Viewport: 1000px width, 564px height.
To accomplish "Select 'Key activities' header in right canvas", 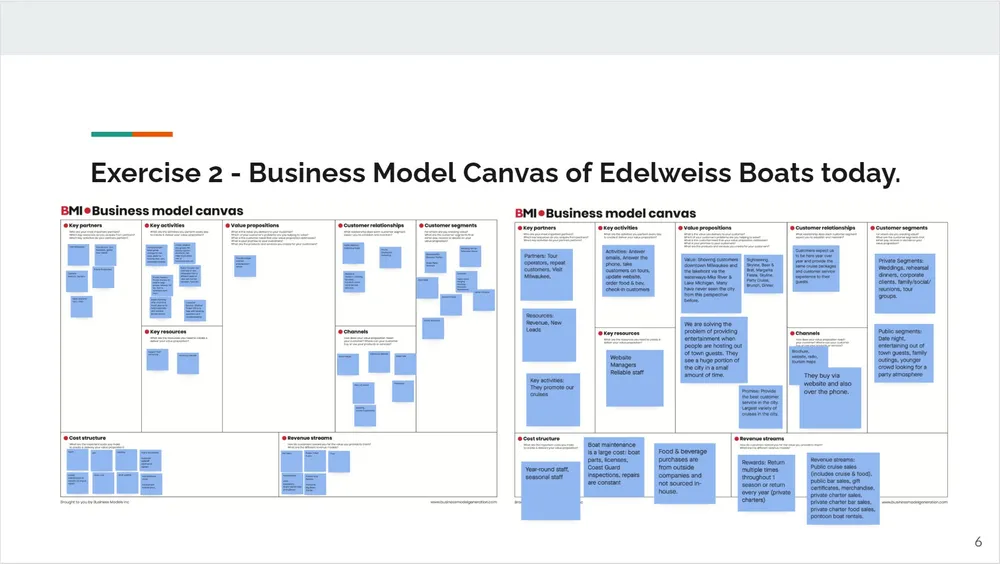I will [x=620, y=228].
